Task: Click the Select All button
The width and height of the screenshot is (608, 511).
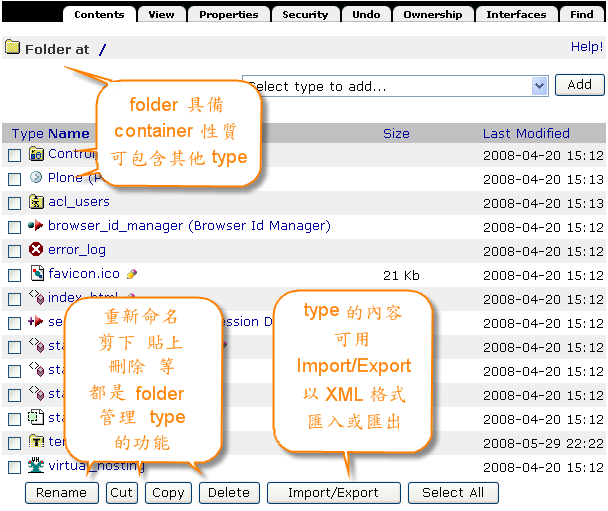Action: pyautogui.click(x=453, y=493)
